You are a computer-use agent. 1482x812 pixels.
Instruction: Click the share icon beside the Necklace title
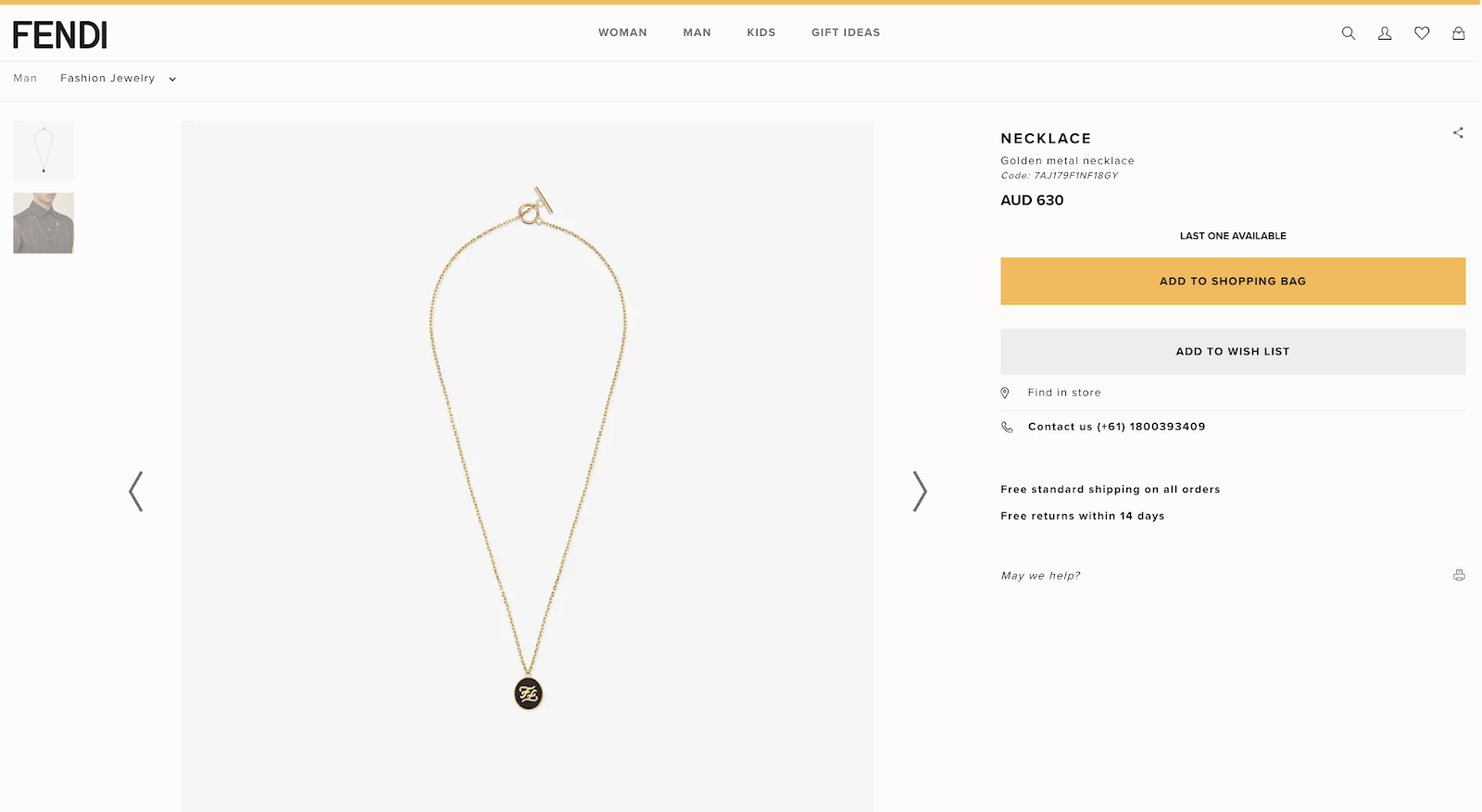coord(1458,132)
